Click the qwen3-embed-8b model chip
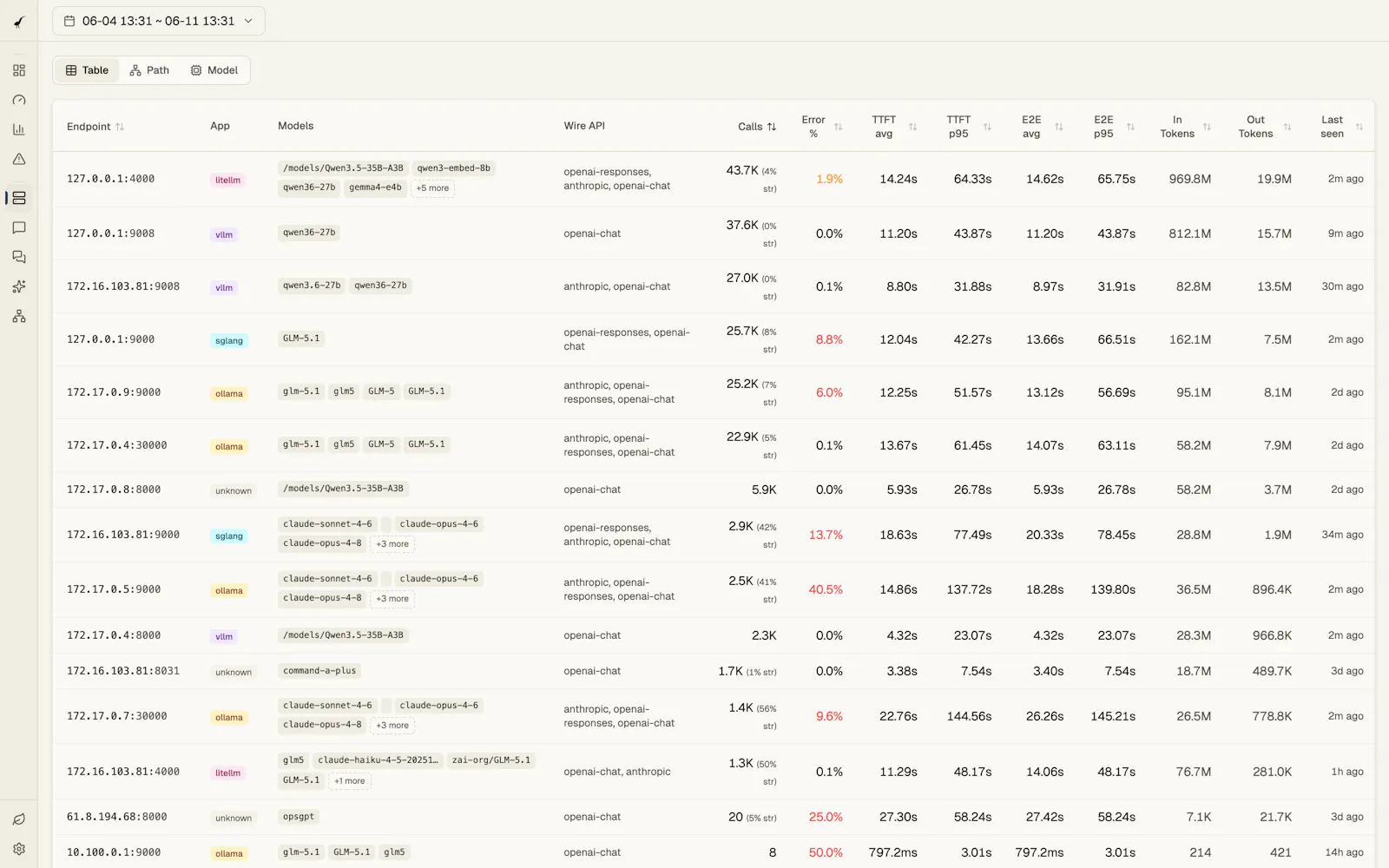 click(x=454, y=168)
